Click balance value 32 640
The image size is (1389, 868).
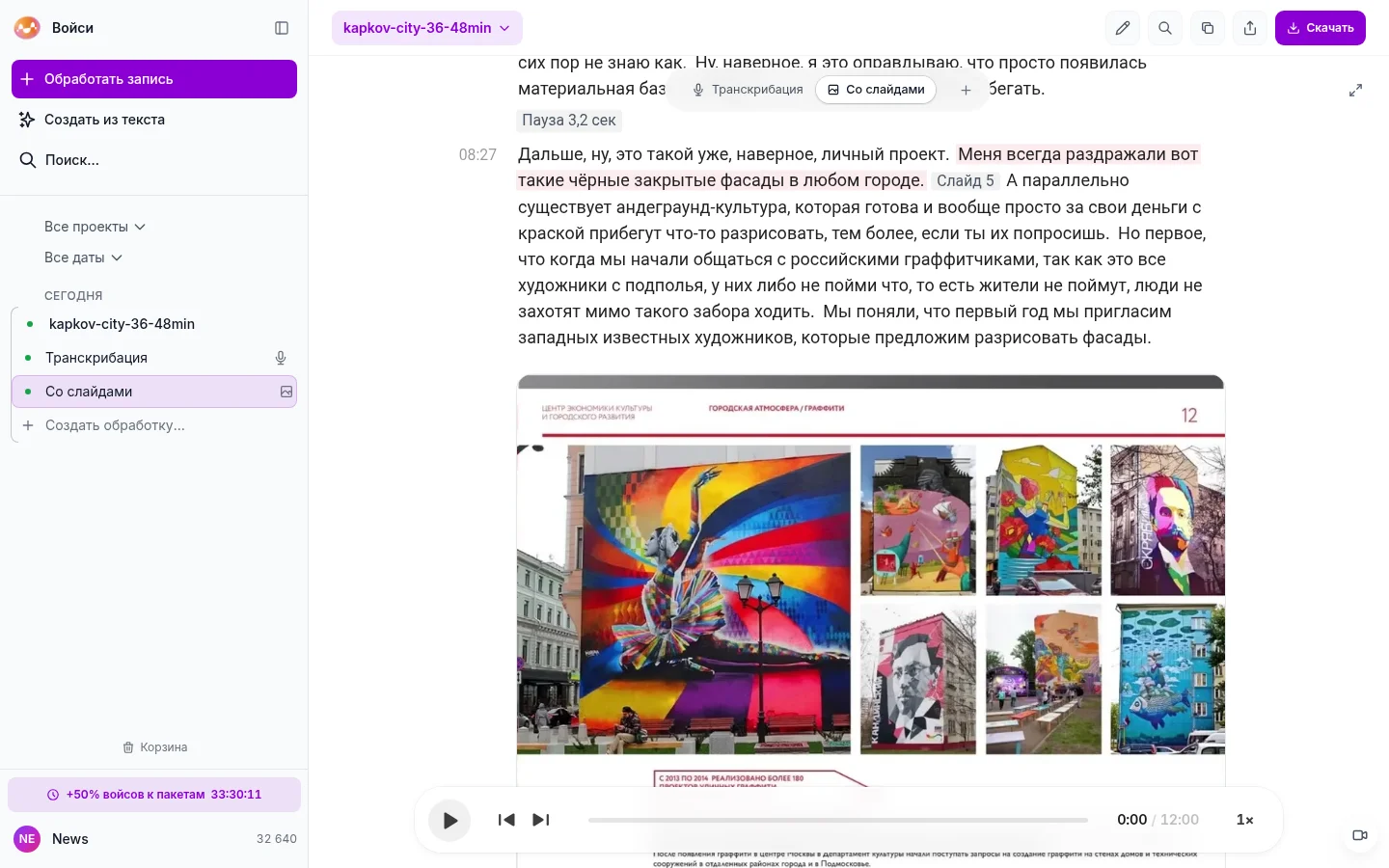[x=277, y=839]
